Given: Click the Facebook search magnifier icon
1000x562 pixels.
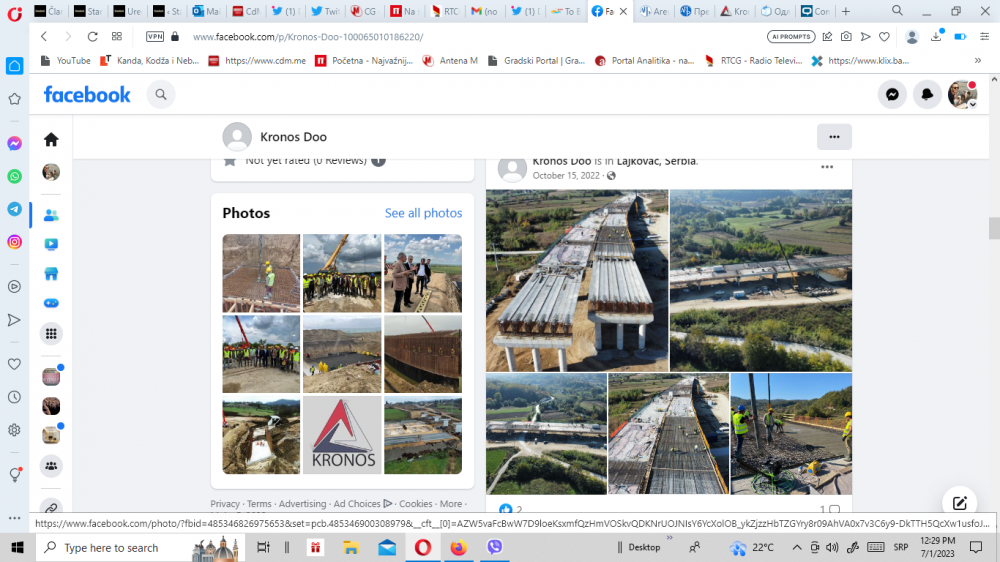Looking at the screenshot, I should pyautogui.click(x=160, y=95).
